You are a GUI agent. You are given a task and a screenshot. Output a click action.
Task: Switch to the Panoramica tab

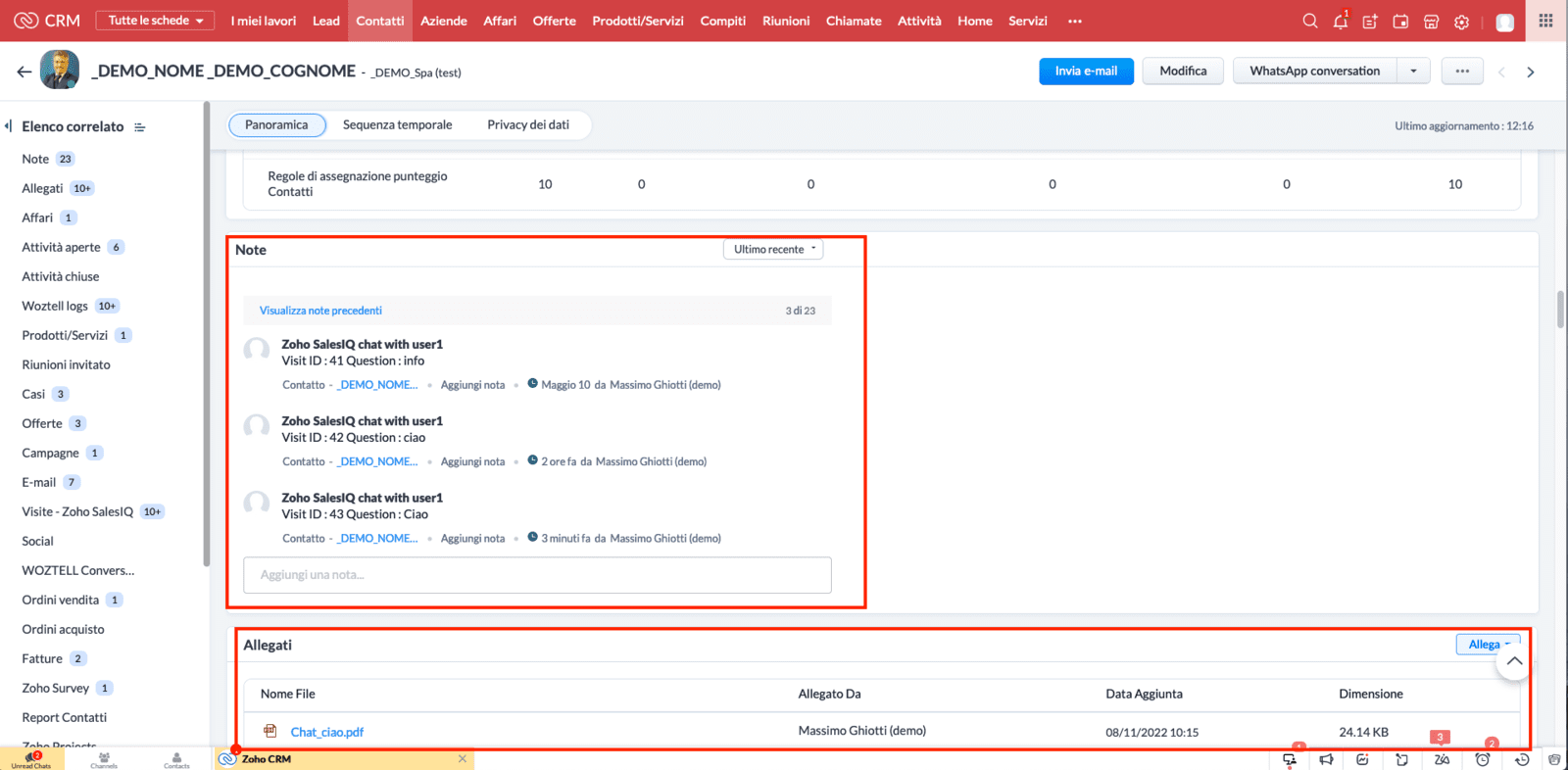[276, 125]
